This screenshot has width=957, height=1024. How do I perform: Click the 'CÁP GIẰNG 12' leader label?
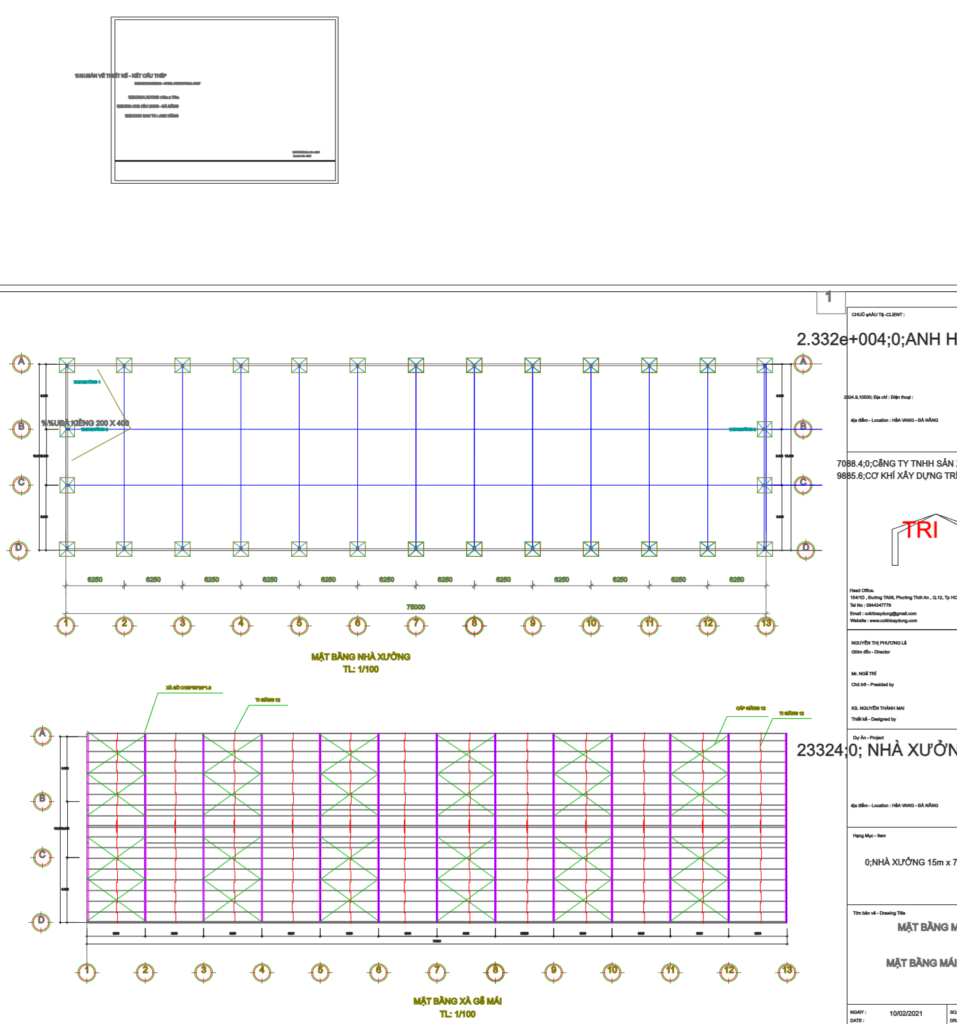(x=751, y=708)
